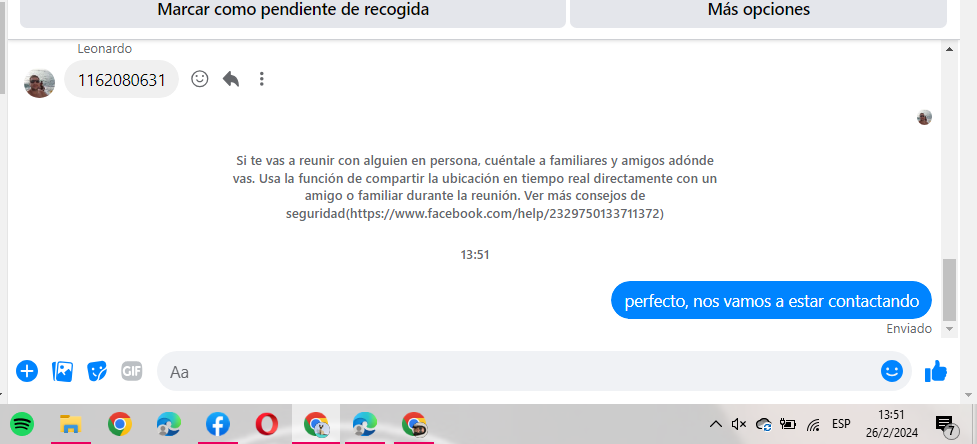This screenshot has width=977, height=444.
Task: Open the emoji picker in message box
Action: click(892, 372)
